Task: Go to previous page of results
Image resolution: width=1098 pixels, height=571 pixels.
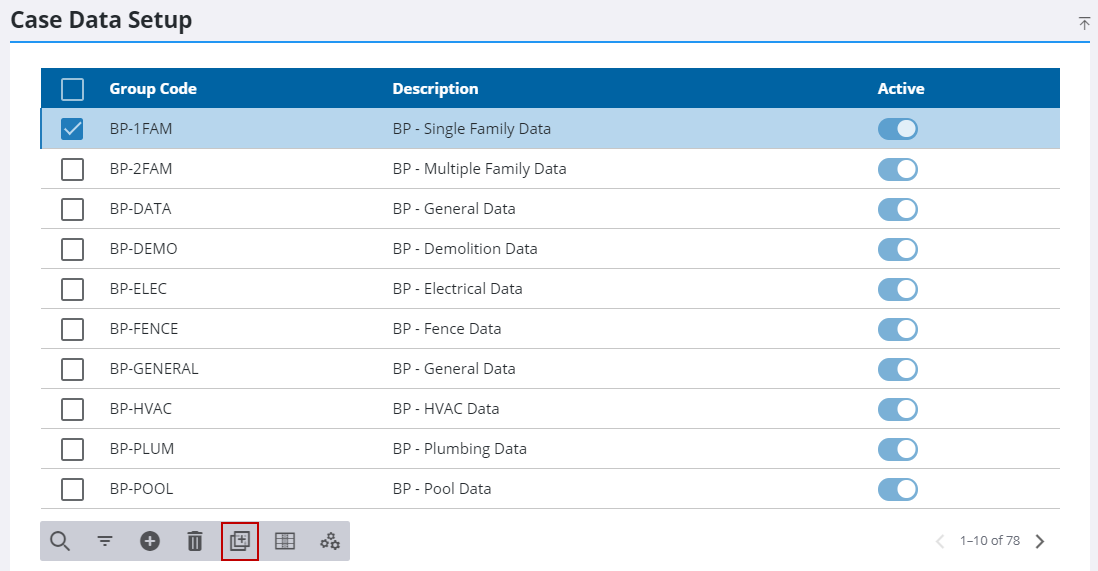Action: [x=940, y=541]
